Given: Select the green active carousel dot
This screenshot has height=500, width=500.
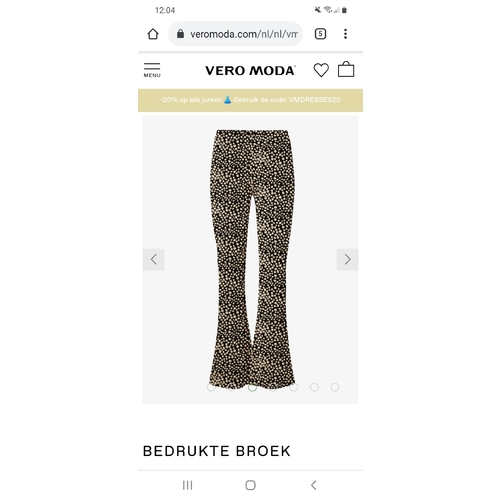Looking at the screenshot, I should [252, 387].
